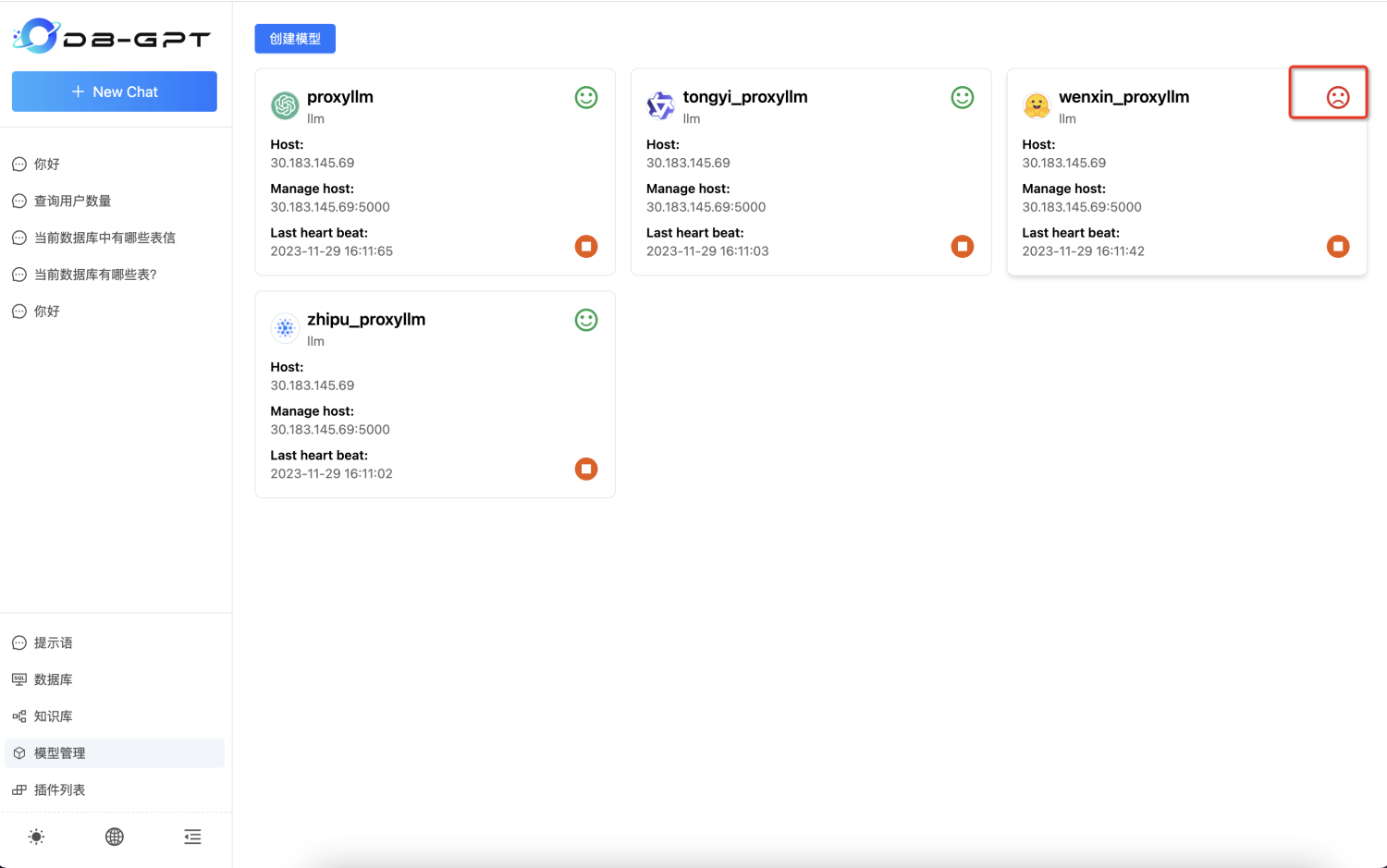The width and height of the screenshot is (1387, 868).
Task: Stop the wenxin_proxyllm model
Action: tap(1337, 247)
